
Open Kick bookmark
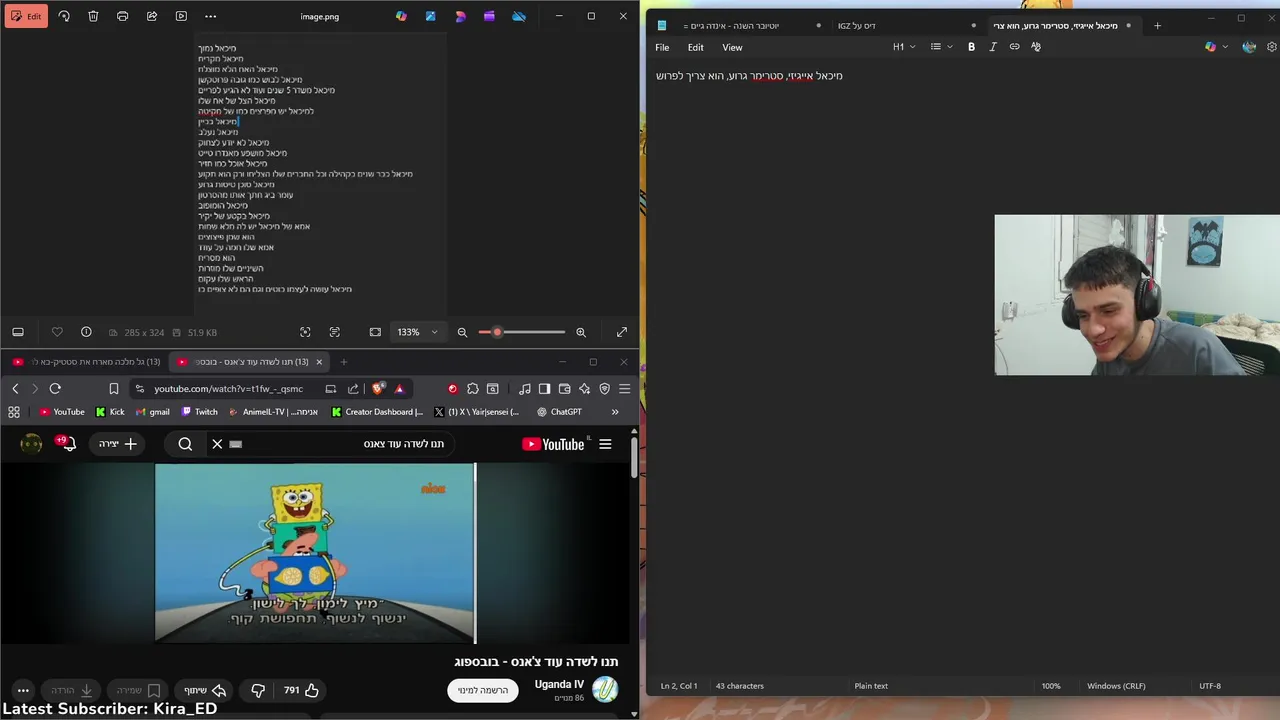pyautogui.click(x=110, y=412)
